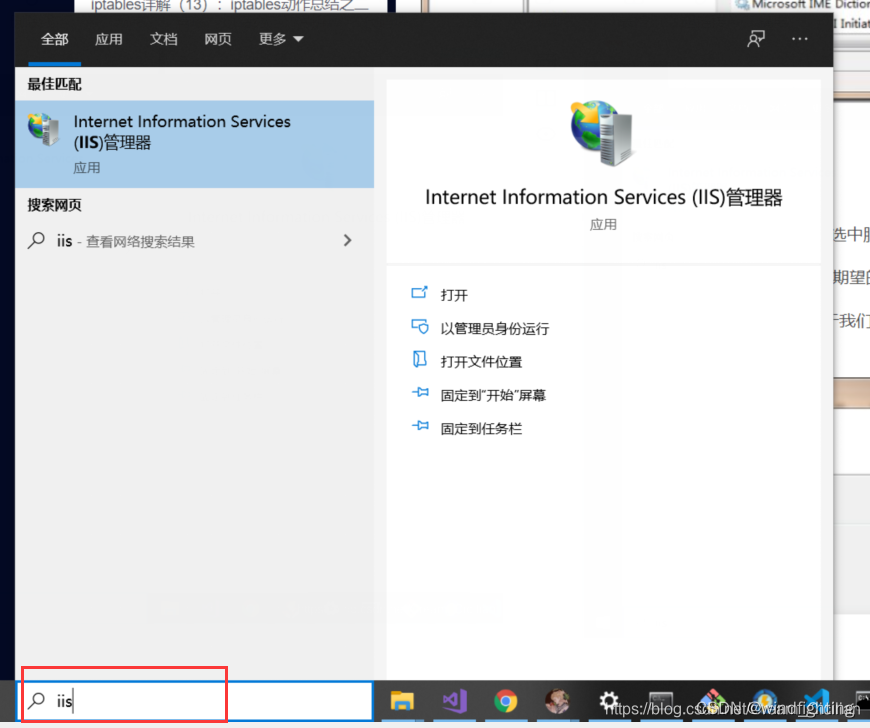Image resolution: width=870 pixels, height=728 pixels.
Task: Open the round avatar app on taskbar
Action: pos(557,701)
